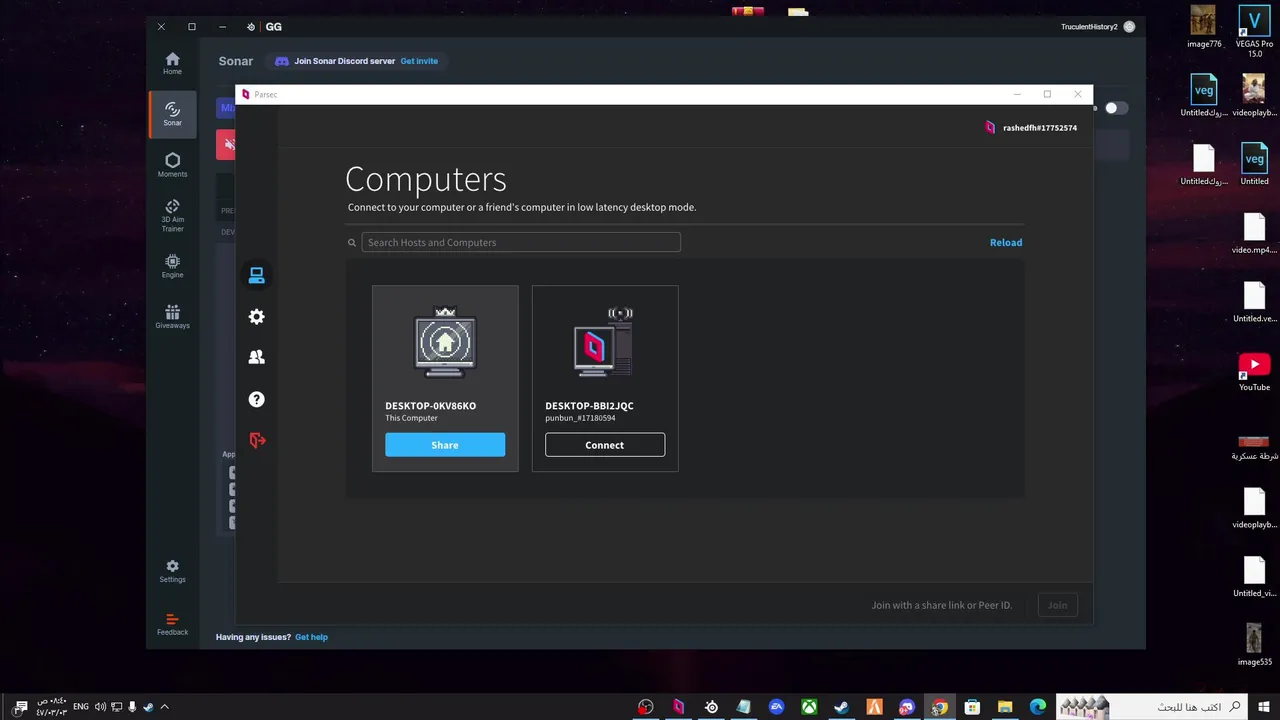This screenshot has width=1280, height=720.
Task: Select the DESKTOP-0KV86KO home computer image
Action: (445, 342)
